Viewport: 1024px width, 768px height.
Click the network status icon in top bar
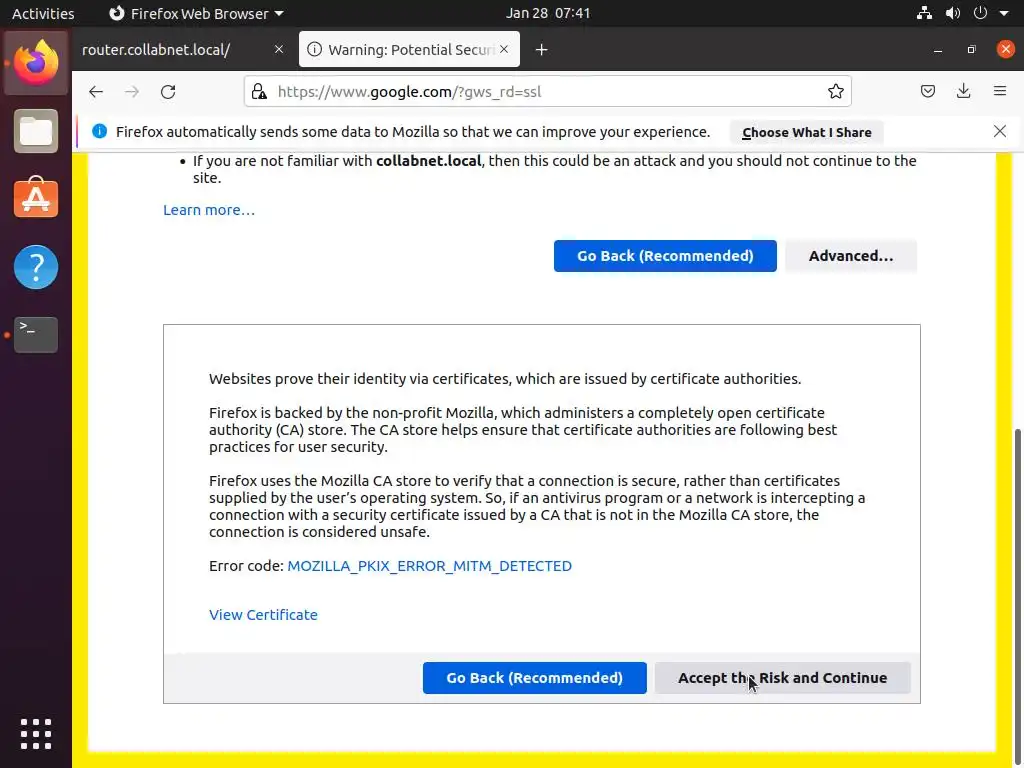[x=924, y=13]
